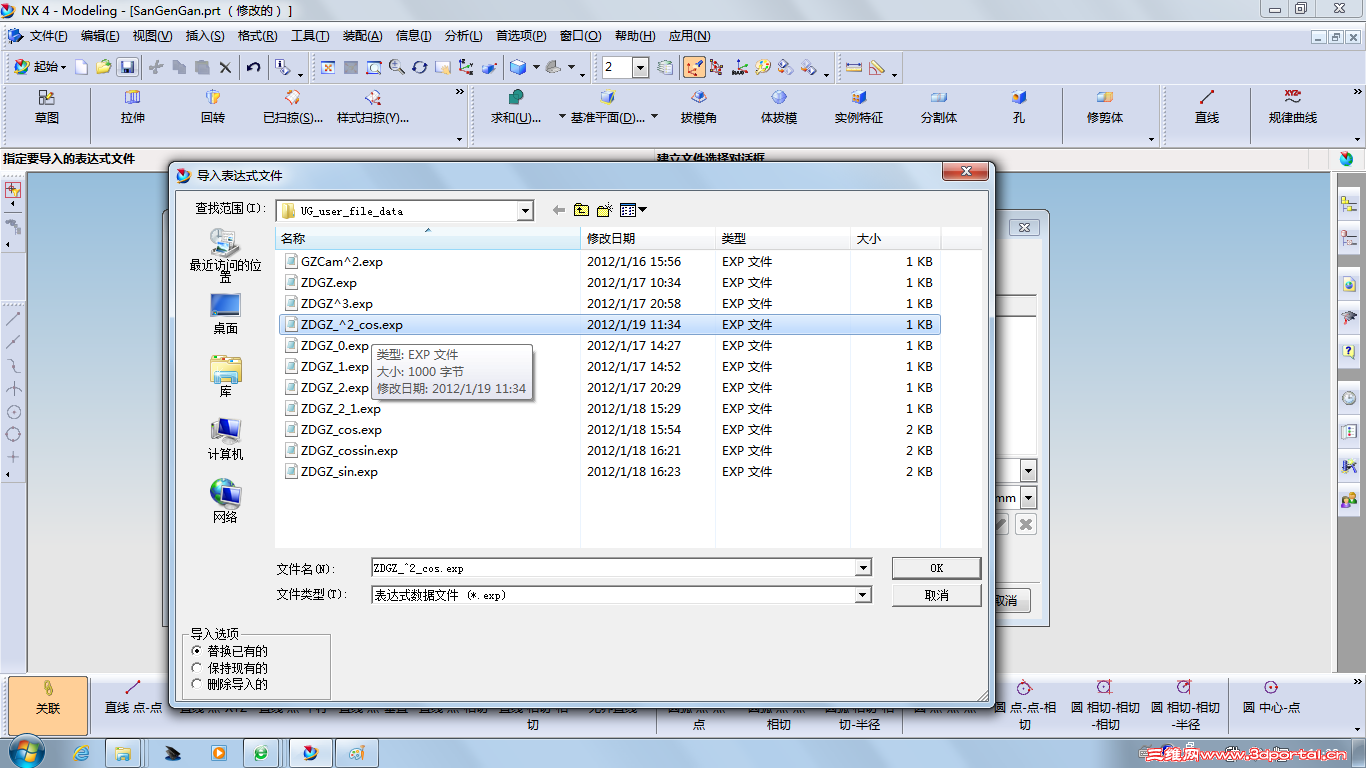Image resolution: width=1366 pixels, height=768 pixels.
Task: Click the Delete X toolbar icon
Action: 225,67
